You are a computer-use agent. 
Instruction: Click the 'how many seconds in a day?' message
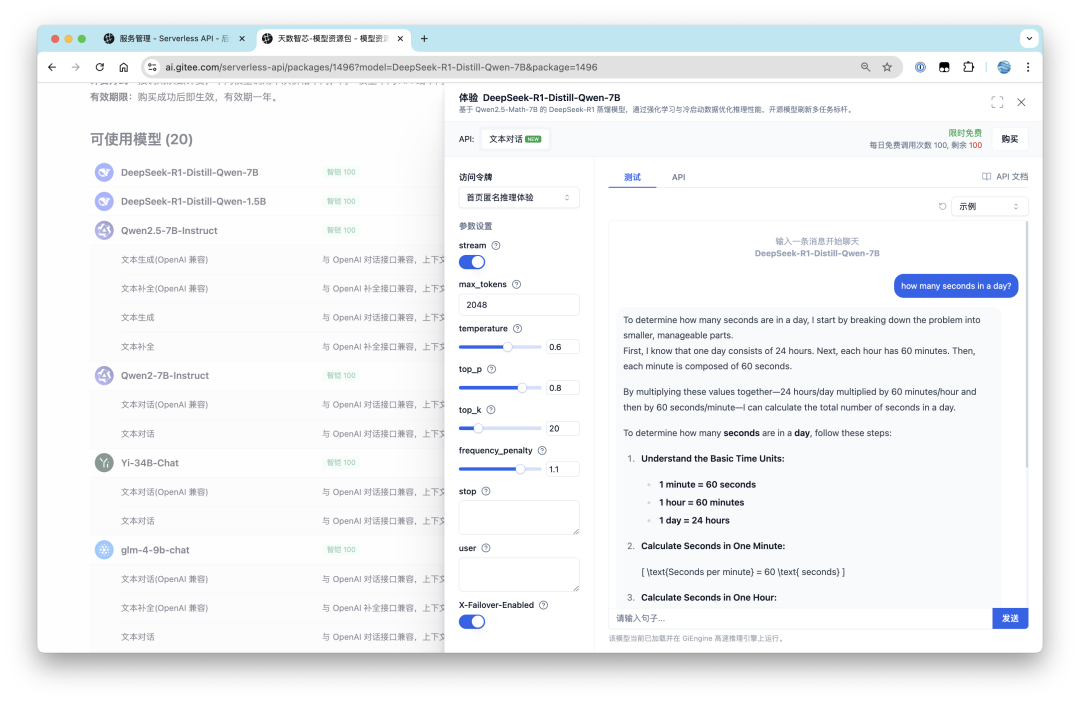pyautogui.click(x=956, y=286)
